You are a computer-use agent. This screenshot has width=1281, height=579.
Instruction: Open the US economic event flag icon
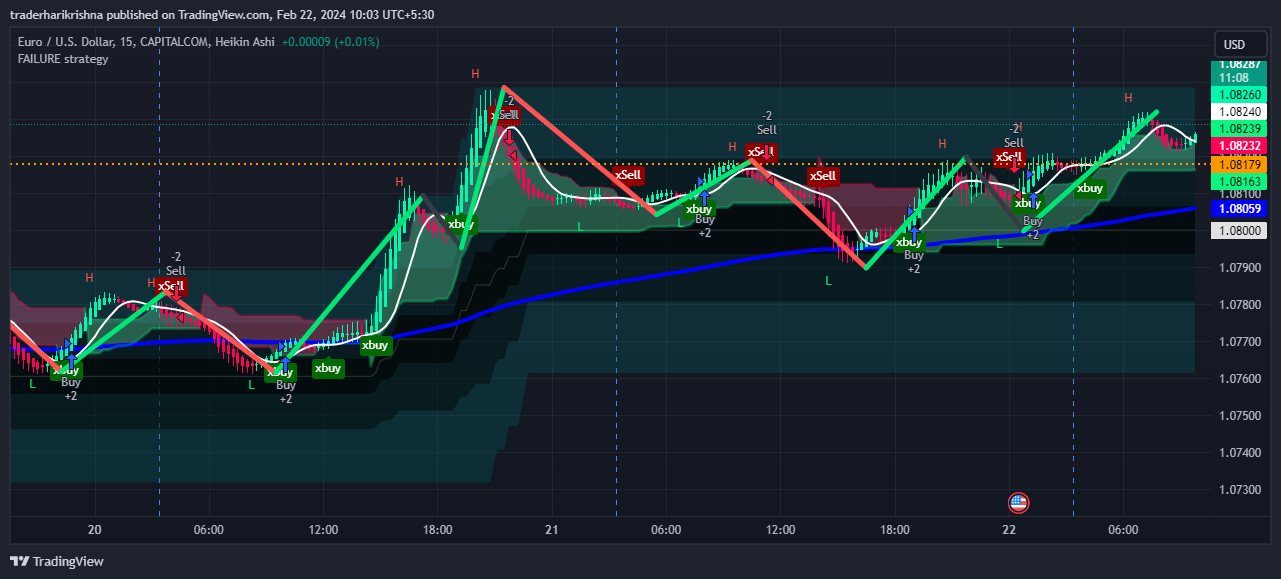[x=1019, y=503]
